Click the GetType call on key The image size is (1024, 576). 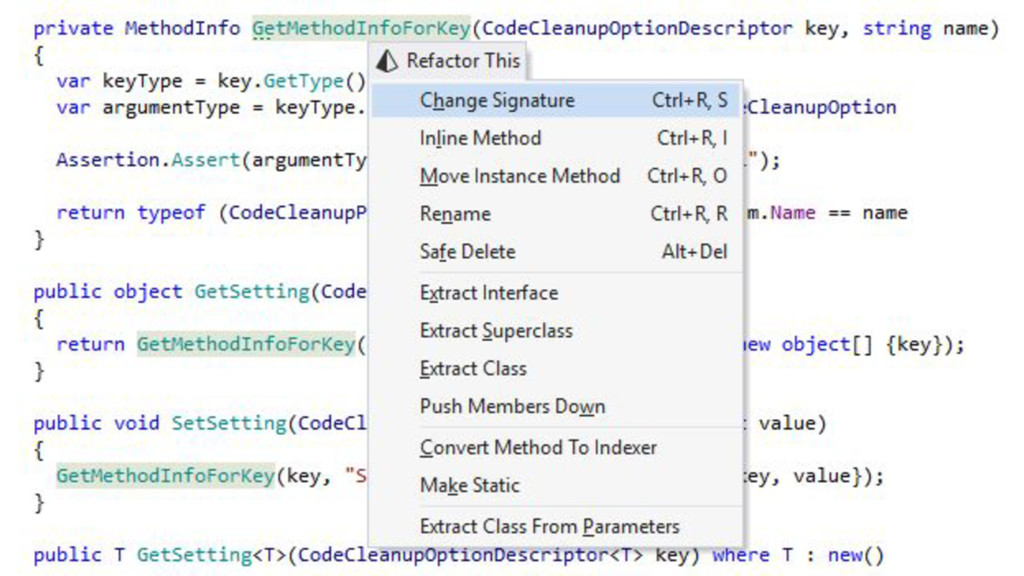point(303,81)
